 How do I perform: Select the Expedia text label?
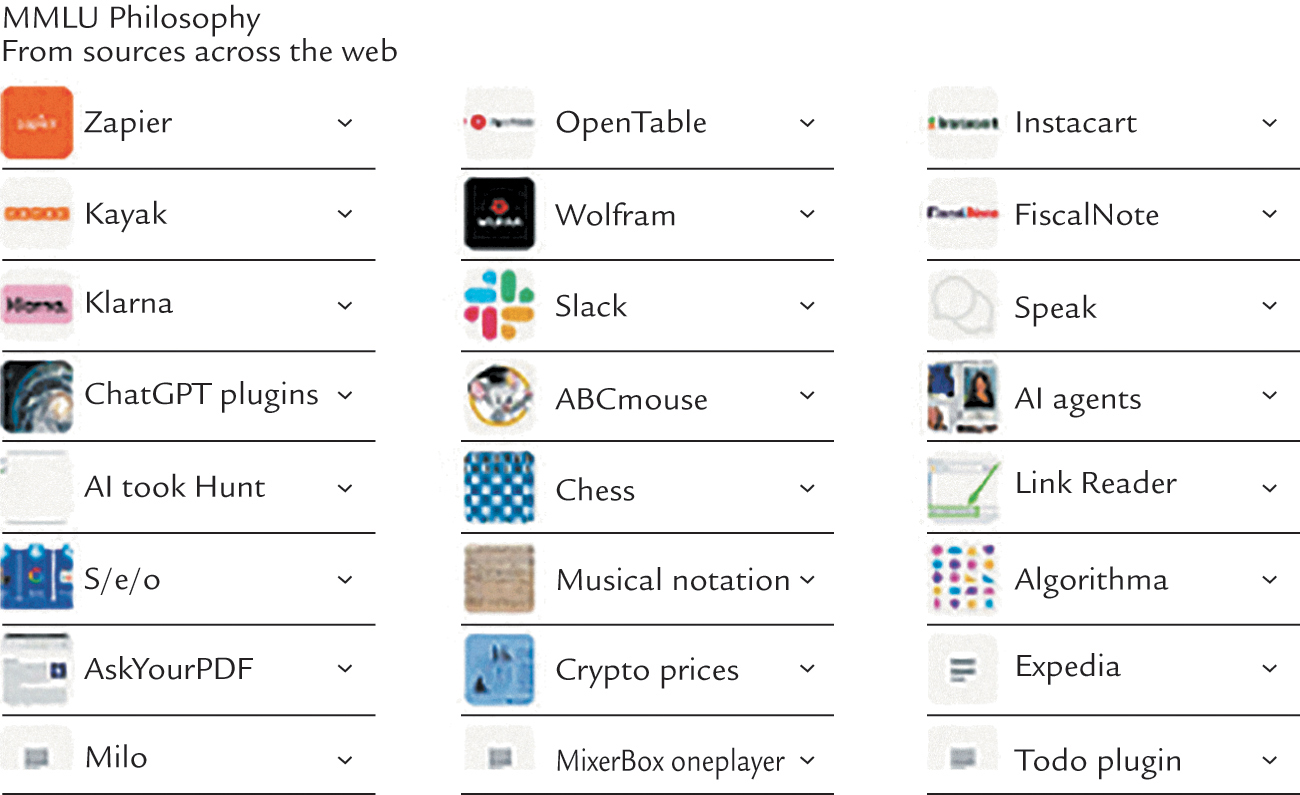click(x=1067, y=667)
